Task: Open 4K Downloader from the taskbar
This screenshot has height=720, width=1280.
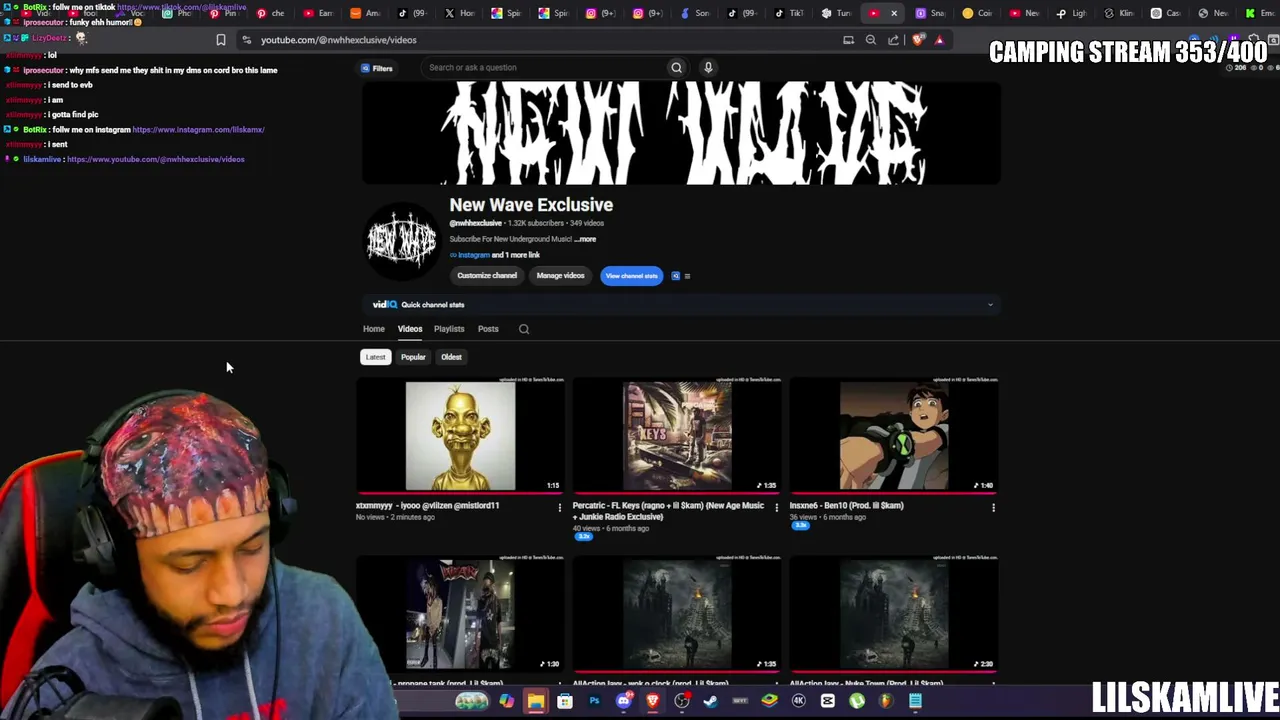Action: [799, 701]
